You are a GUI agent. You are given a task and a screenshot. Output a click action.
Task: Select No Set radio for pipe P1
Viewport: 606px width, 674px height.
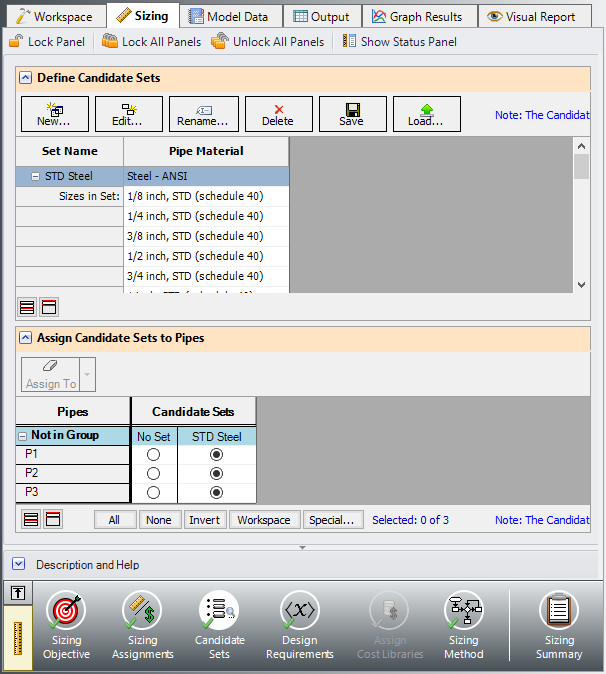(154, 455)
